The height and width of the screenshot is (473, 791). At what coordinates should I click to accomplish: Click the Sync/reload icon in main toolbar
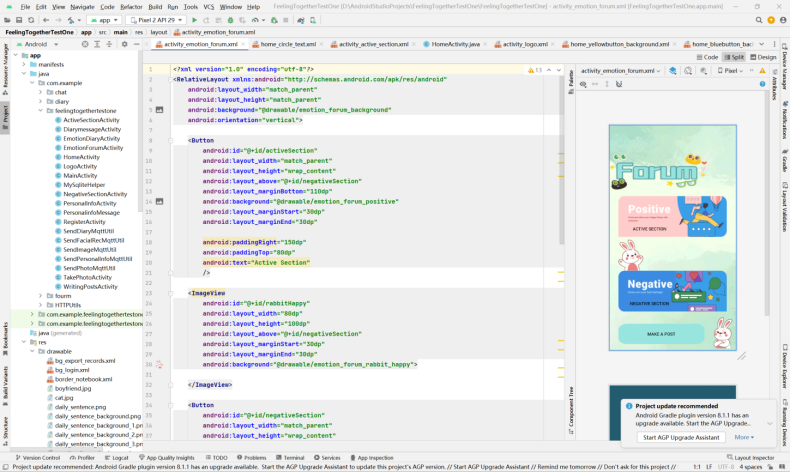tap(31, 20)
